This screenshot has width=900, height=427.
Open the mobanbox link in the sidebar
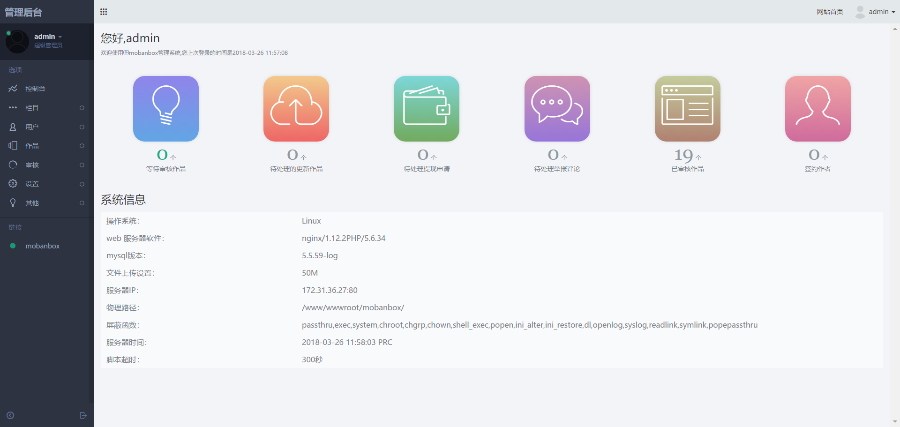42,246
